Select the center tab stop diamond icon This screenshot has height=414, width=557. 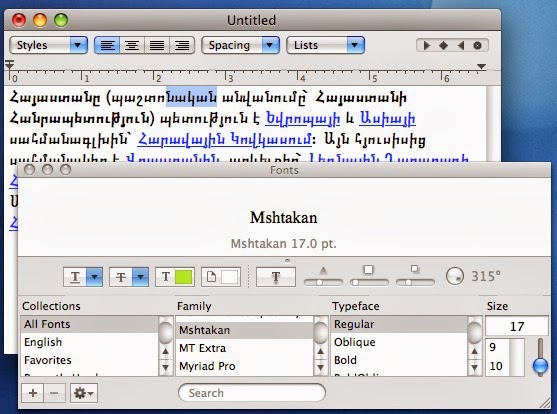(x=443, y=45)
